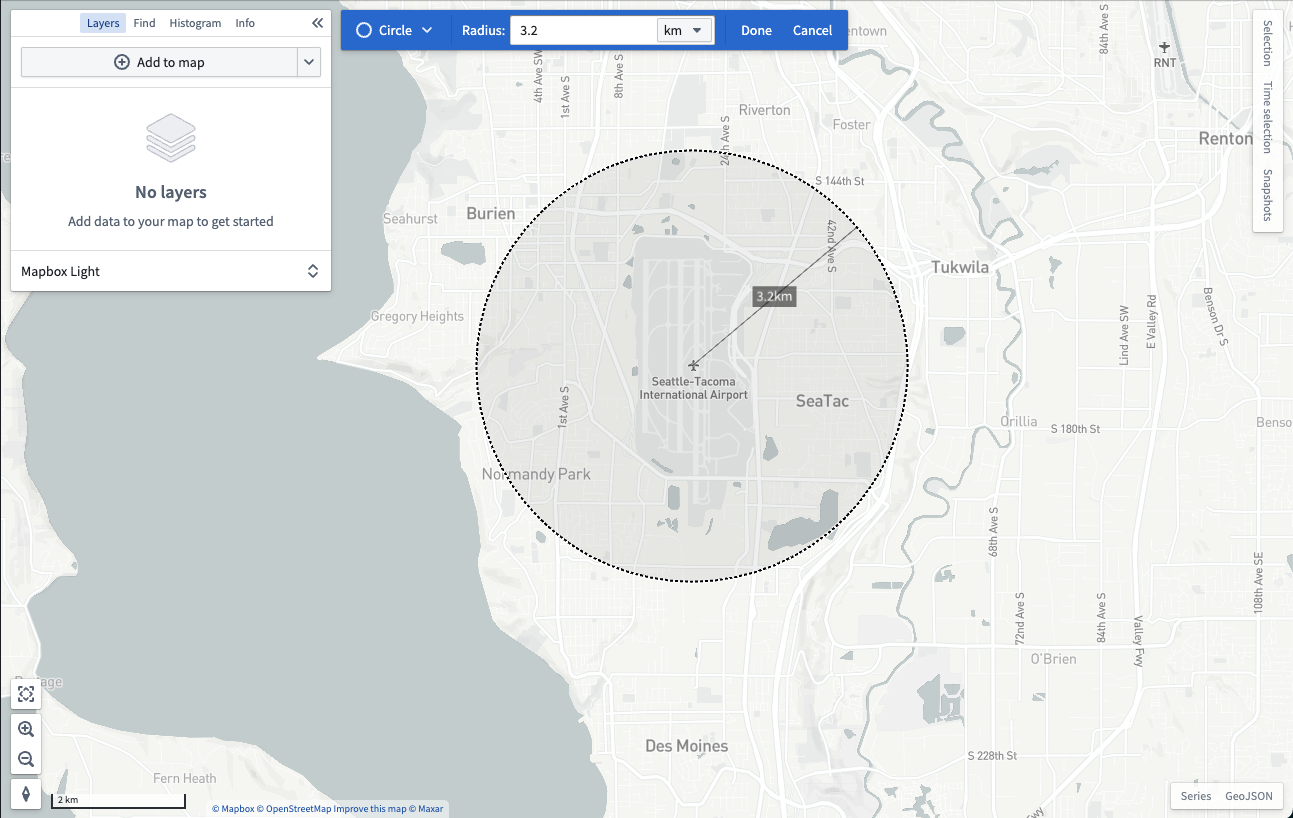
Task: Click the Tukwila map label
Action: pos(960,267)
